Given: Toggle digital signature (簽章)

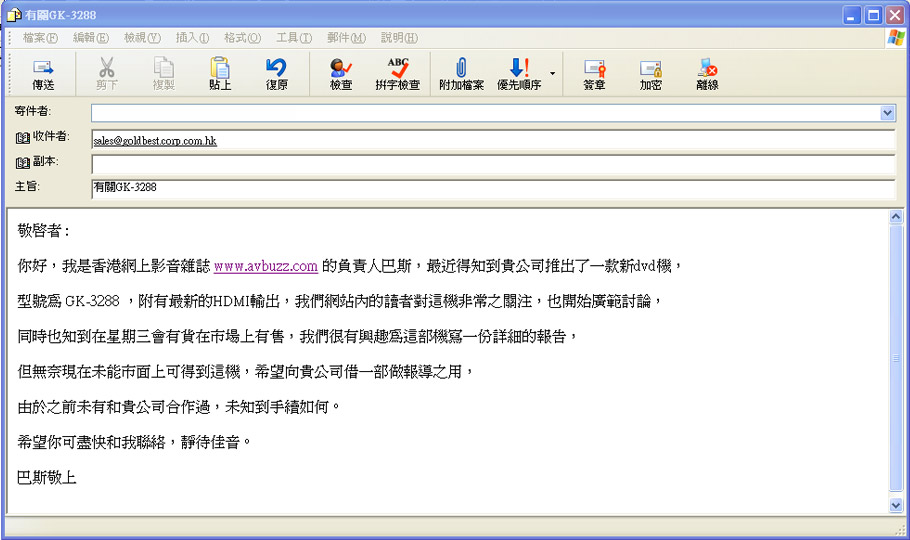Looking at the screenshot, I should [x=594, y=74].
